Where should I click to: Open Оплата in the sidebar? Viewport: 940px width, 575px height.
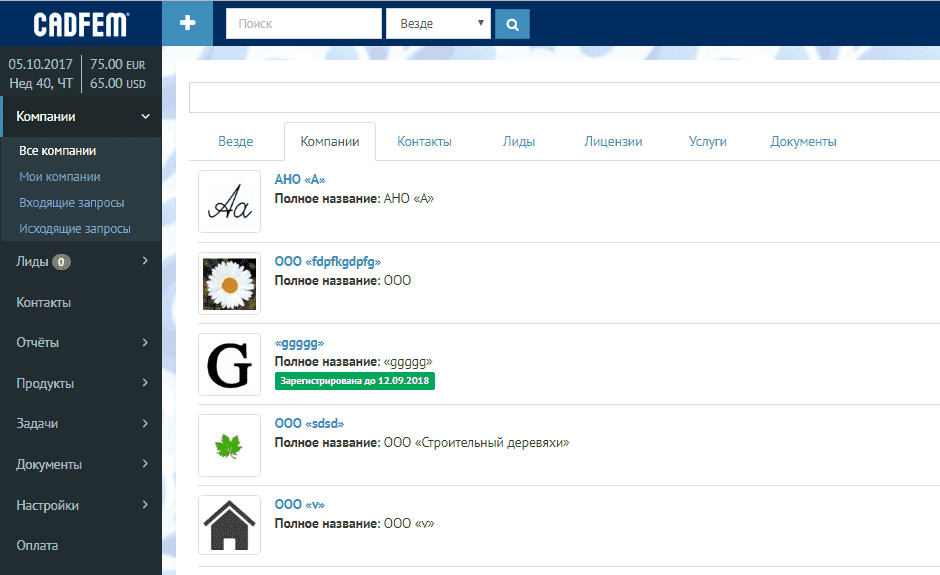click(37, 546)
